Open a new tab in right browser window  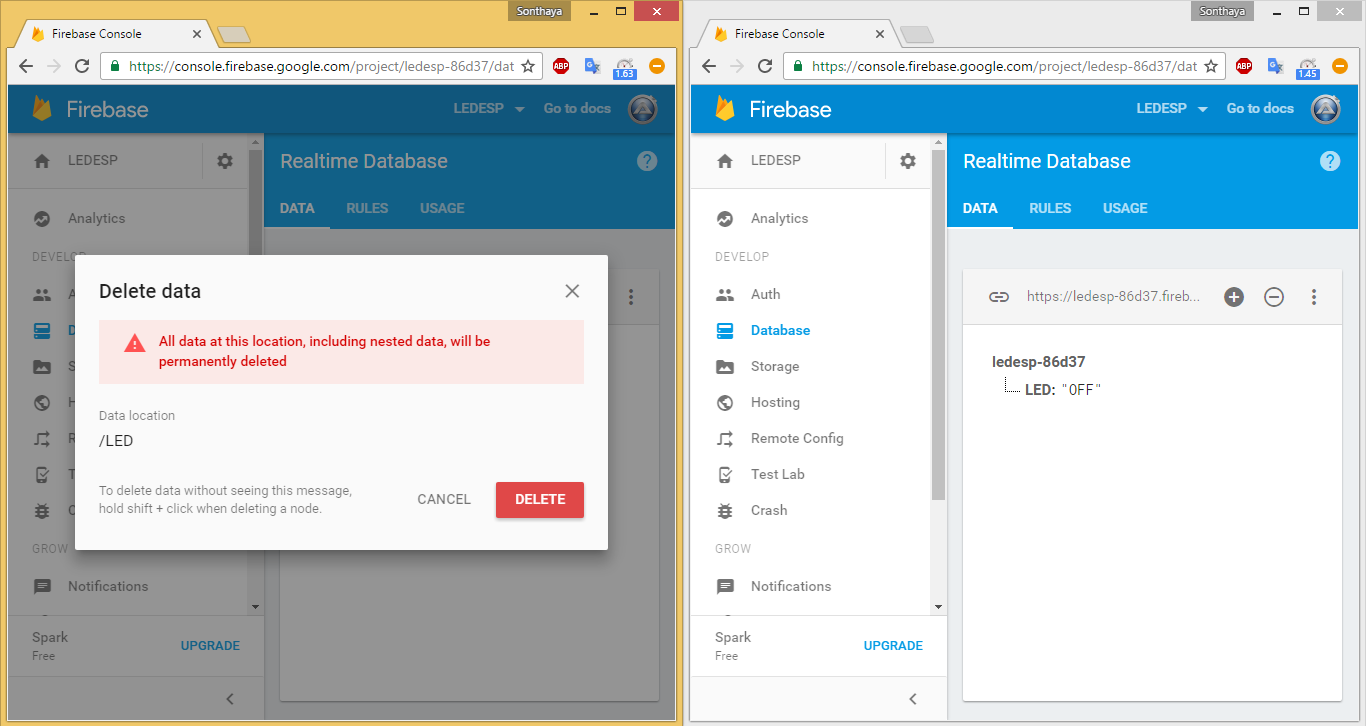[917, 35]
